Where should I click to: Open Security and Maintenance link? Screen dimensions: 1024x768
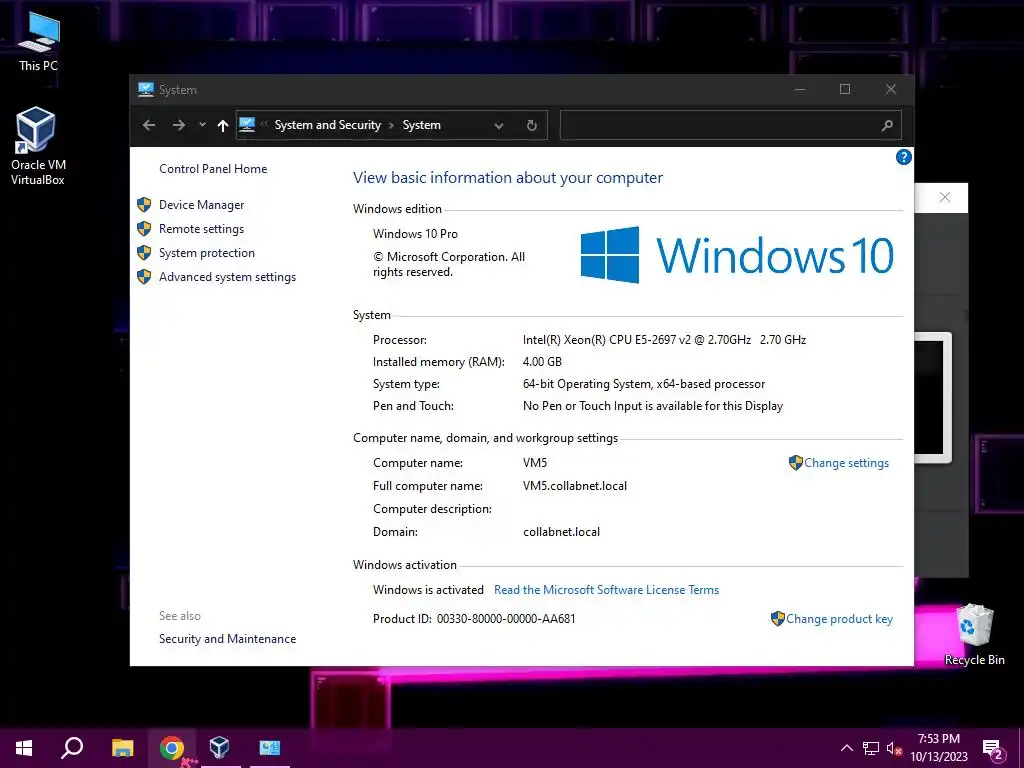227,639
